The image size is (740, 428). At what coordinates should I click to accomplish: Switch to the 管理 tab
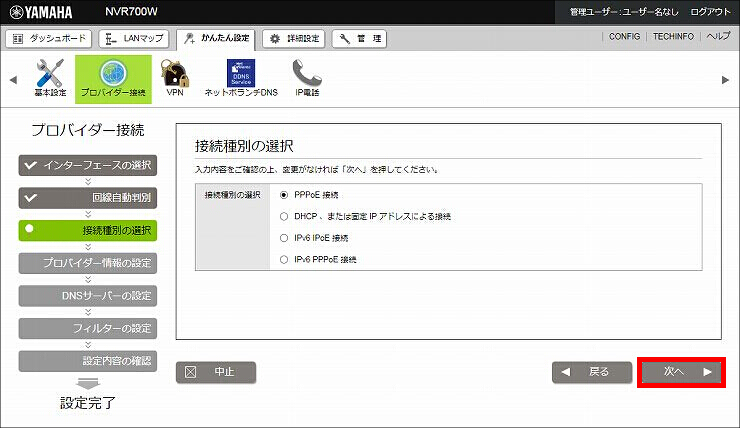(359, 39)
